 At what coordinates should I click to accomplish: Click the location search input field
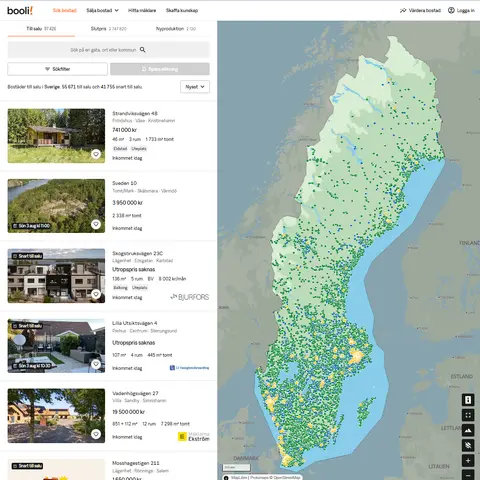[109, 50]
